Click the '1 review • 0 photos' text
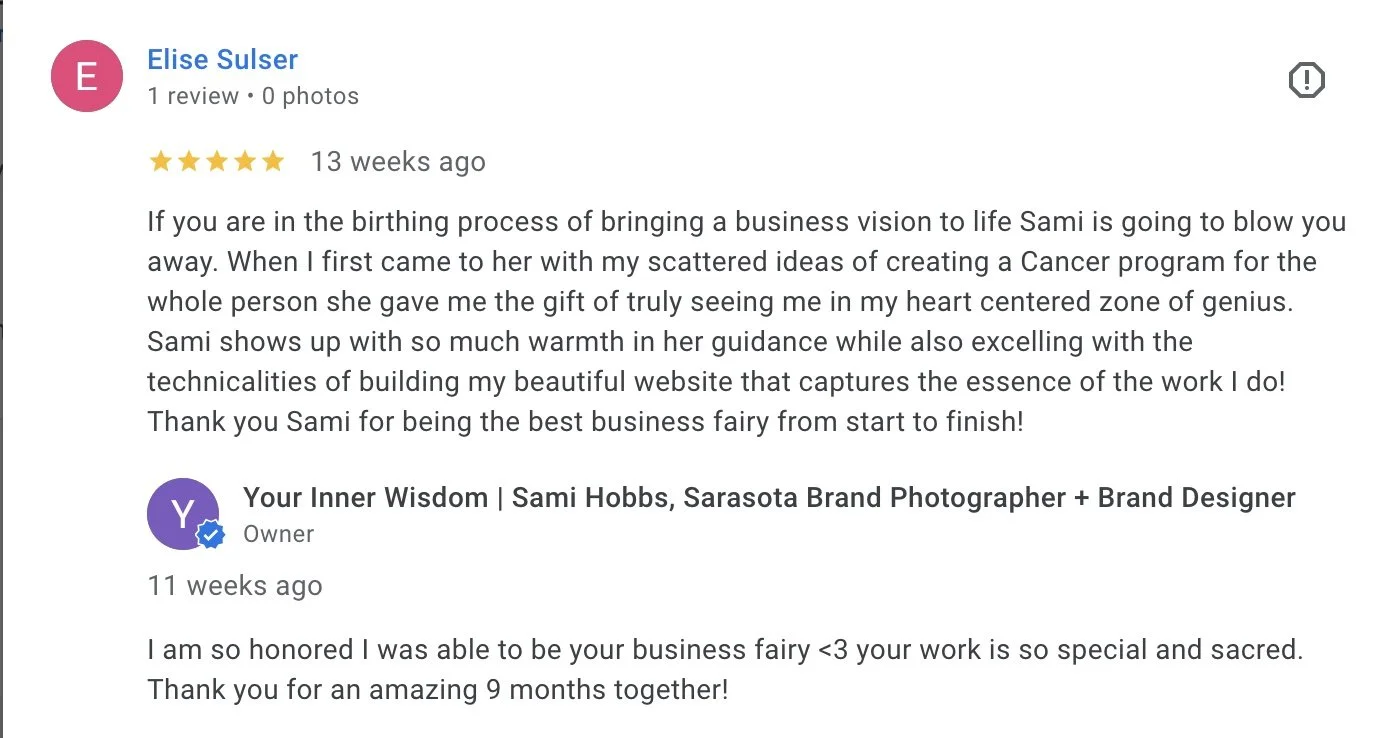This screenshot has width=1396, height=738. pyautogui.click(x=253, y=96)
